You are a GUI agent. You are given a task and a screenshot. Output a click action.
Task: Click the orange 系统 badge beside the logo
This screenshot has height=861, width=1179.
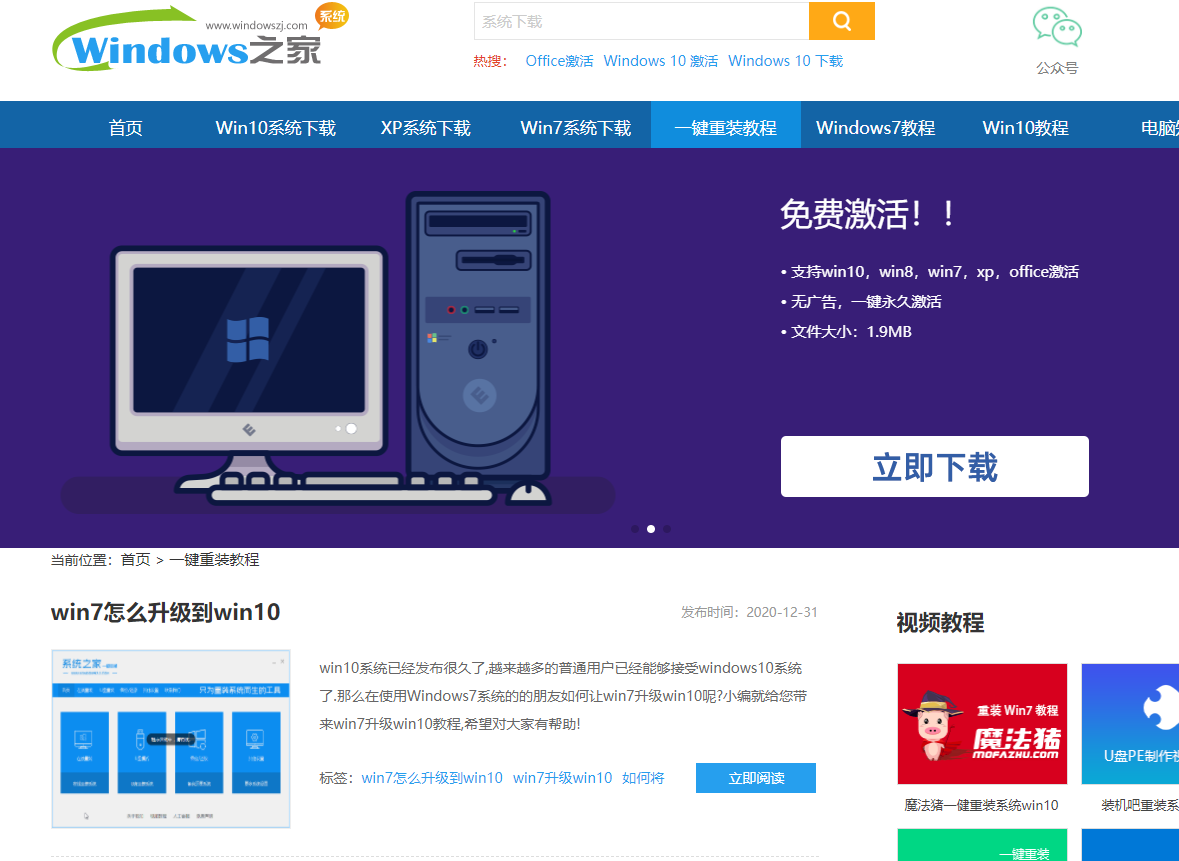[x=330, y=15]
